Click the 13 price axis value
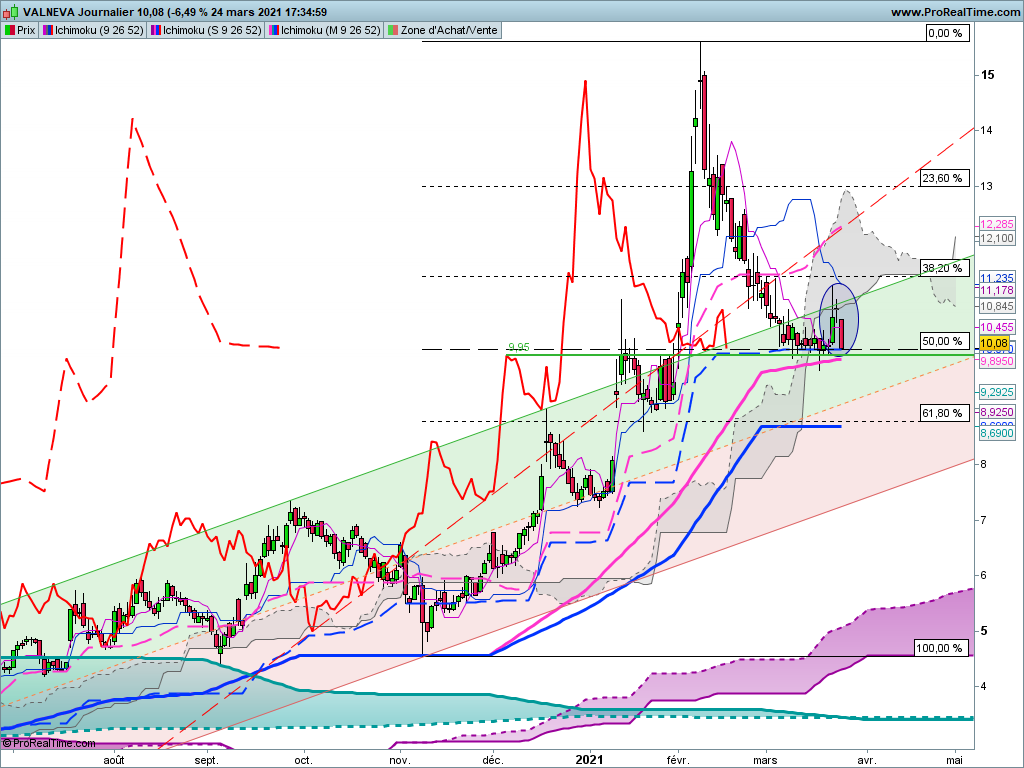 tap(986, 186)
